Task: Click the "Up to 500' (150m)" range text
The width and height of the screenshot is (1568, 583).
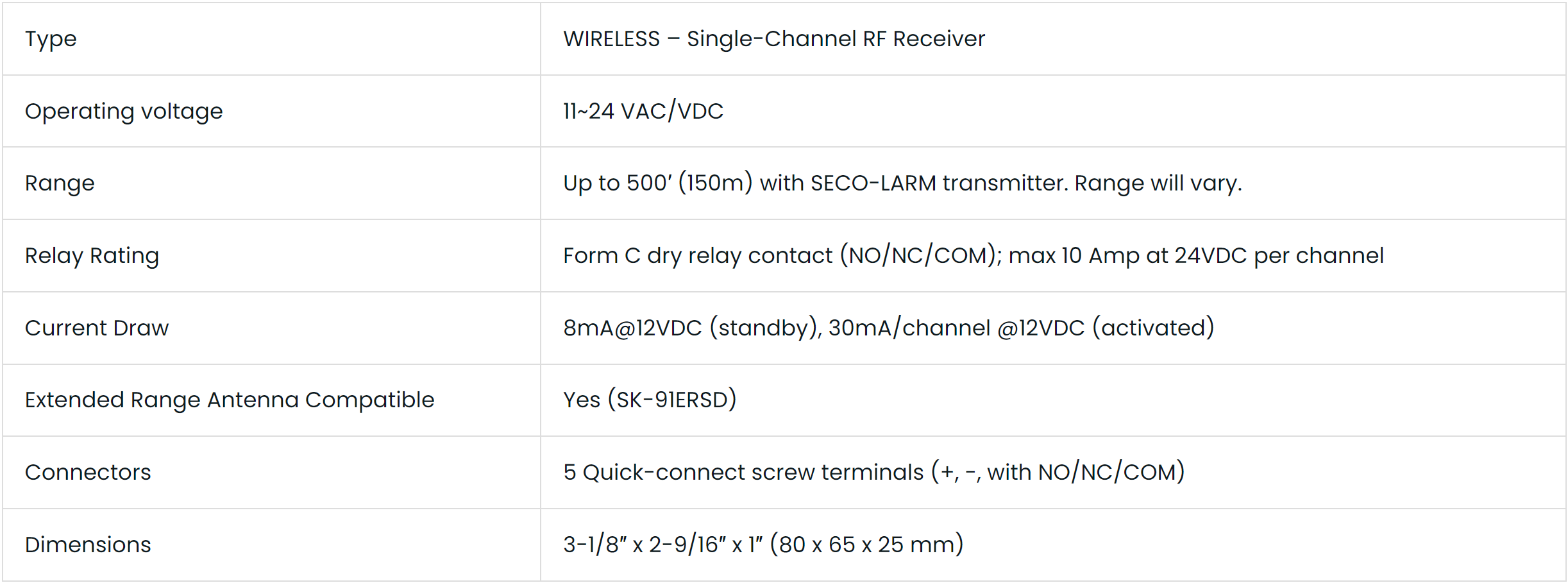Action: pyautogui.click(x=657, y=183)
